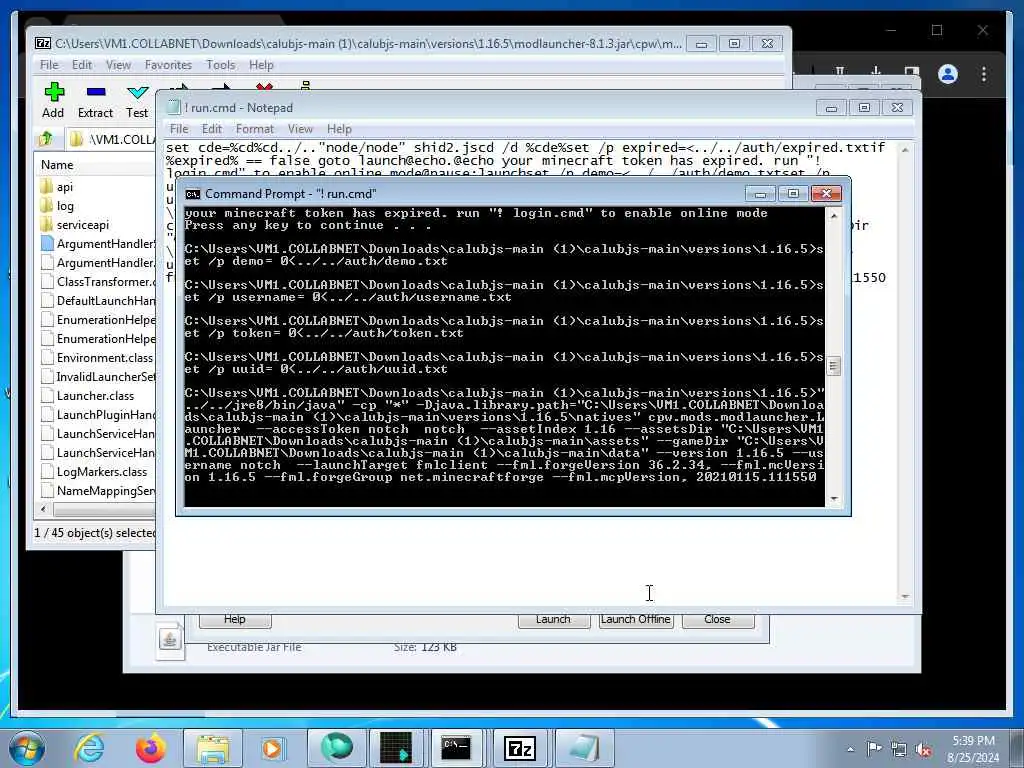Select Environment.class in 7-Zip list
The width and height of the screenshot is (1024, 768).
tap(97, 358)
